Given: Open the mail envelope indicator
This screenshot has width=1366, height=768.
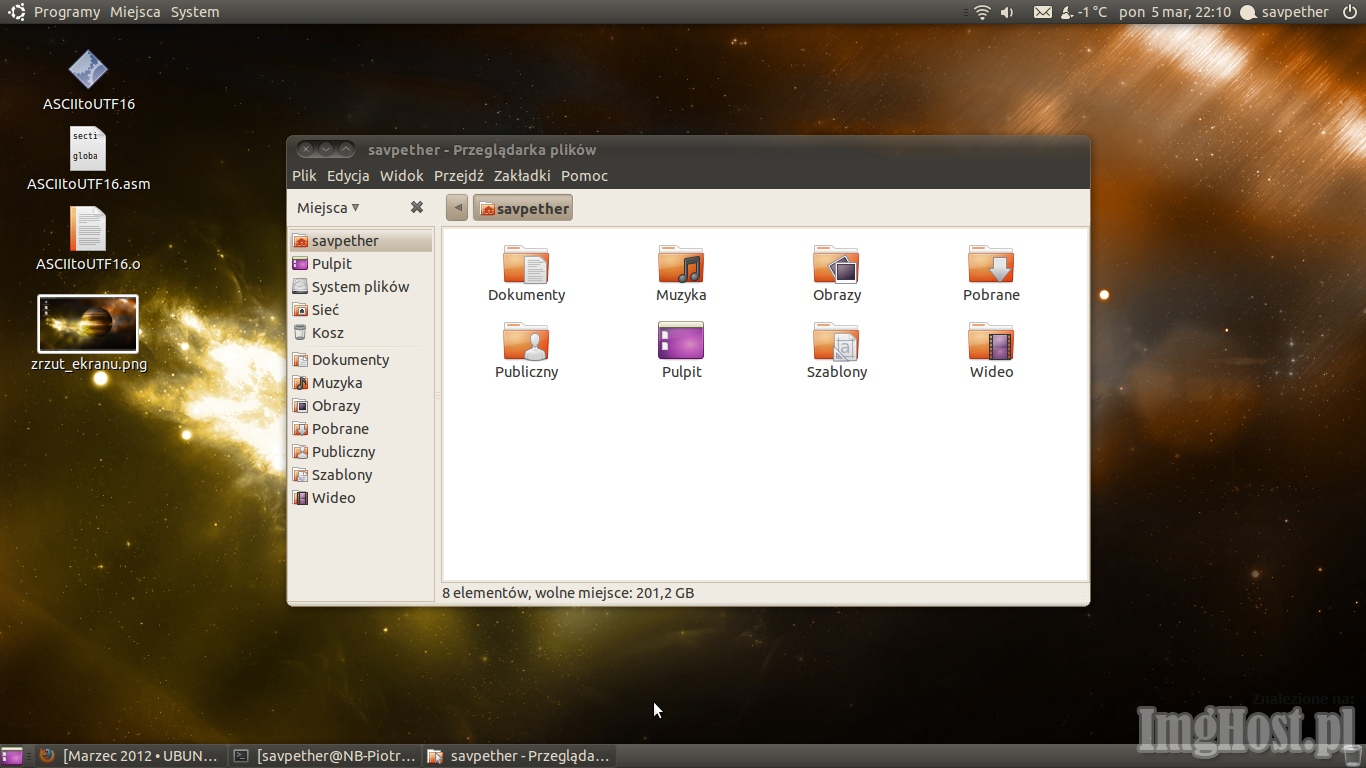Looking at the screenshot, I should 1043,12.
